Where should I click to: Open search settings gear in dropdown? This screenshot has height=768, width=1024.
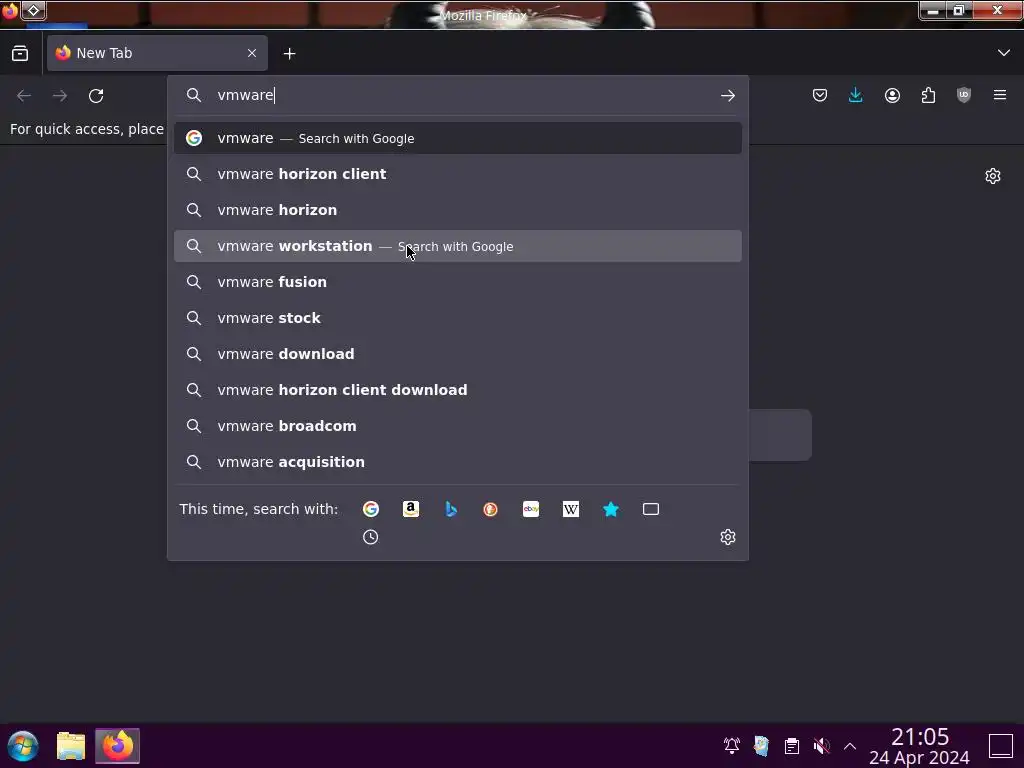point(728,537)
